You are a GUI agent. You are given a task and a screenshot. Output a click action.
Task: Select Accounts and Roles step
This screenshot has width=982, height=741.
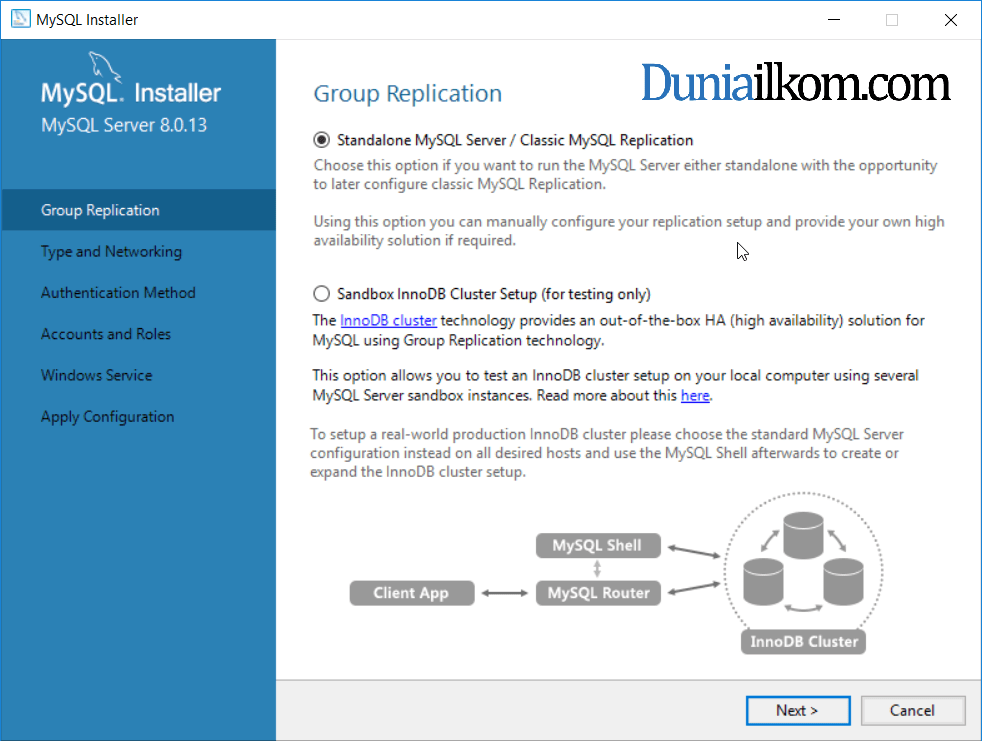click(x=138, y=334)
